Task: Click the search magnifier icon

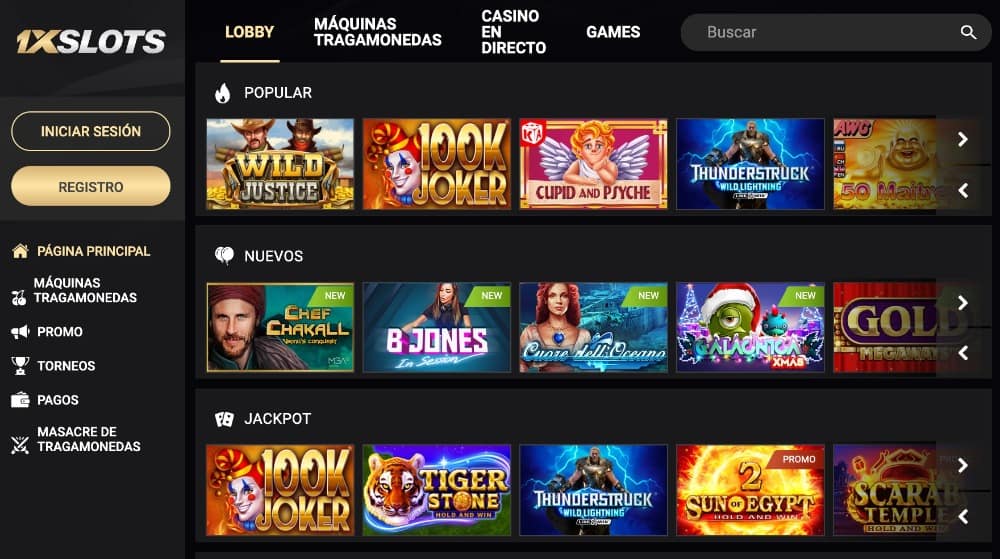Action: (x=968, y=32)
